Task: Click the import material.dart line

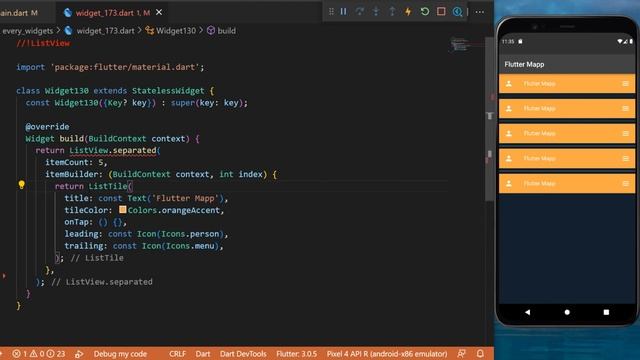Action: (x=110, y=67)
